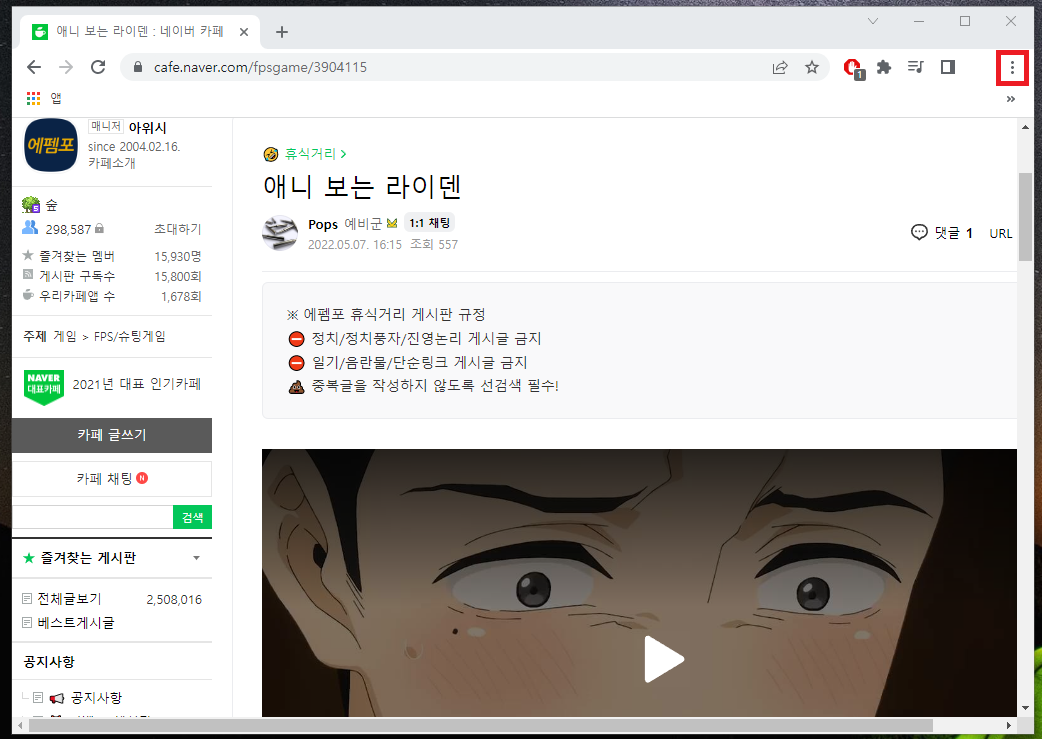Click the 게임 topic category link
The height and width of the screenshot is (739, 1042).
65,336
